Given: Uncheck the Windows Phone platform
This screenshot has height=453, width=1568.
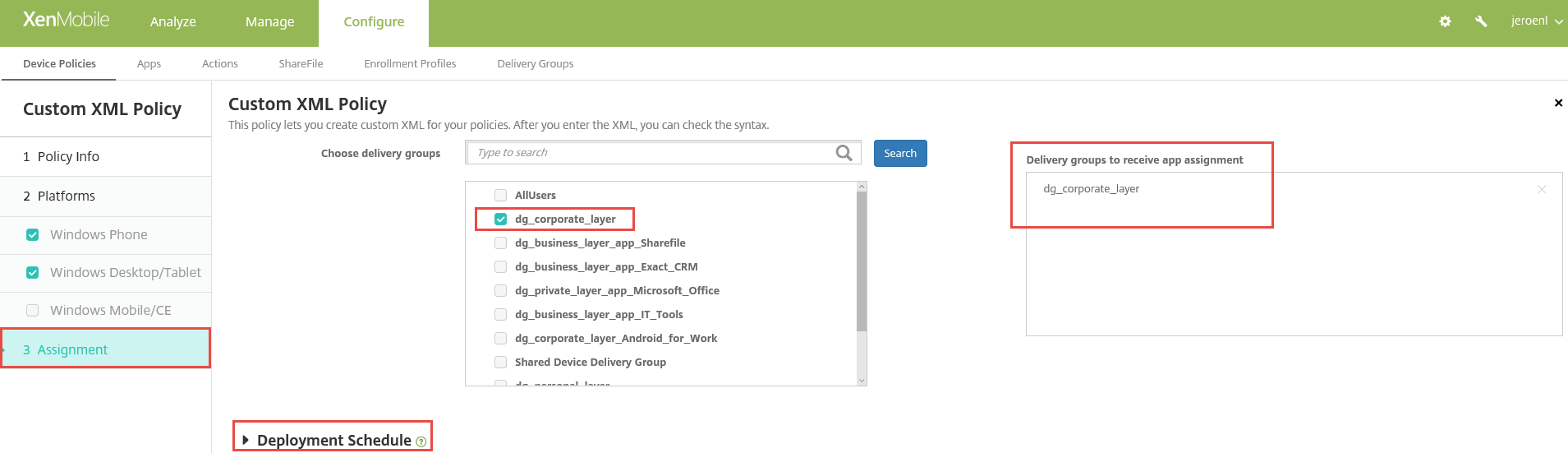Looking at the screenshot, I should point(33,235).
